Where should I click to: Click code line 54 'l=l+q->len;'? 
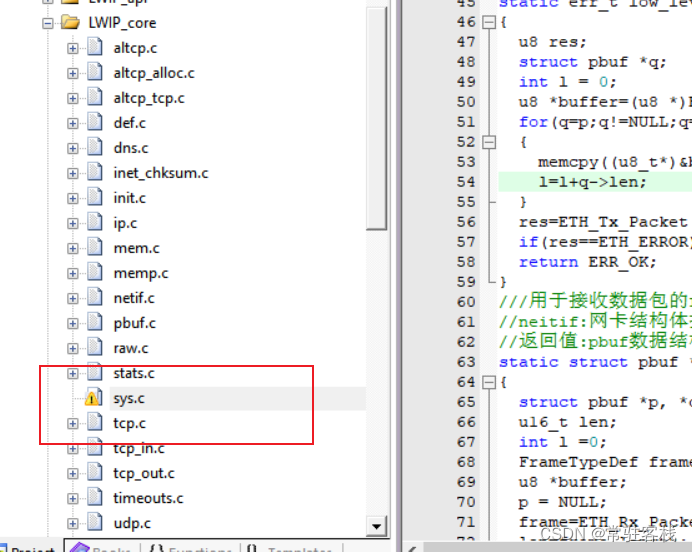pos(592,182)
